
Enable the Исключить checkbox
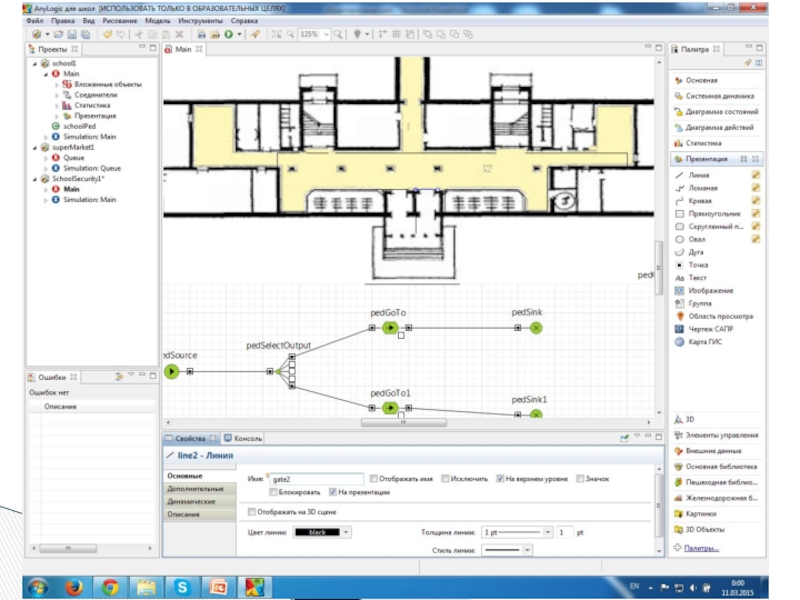click(x=445, y=479)
